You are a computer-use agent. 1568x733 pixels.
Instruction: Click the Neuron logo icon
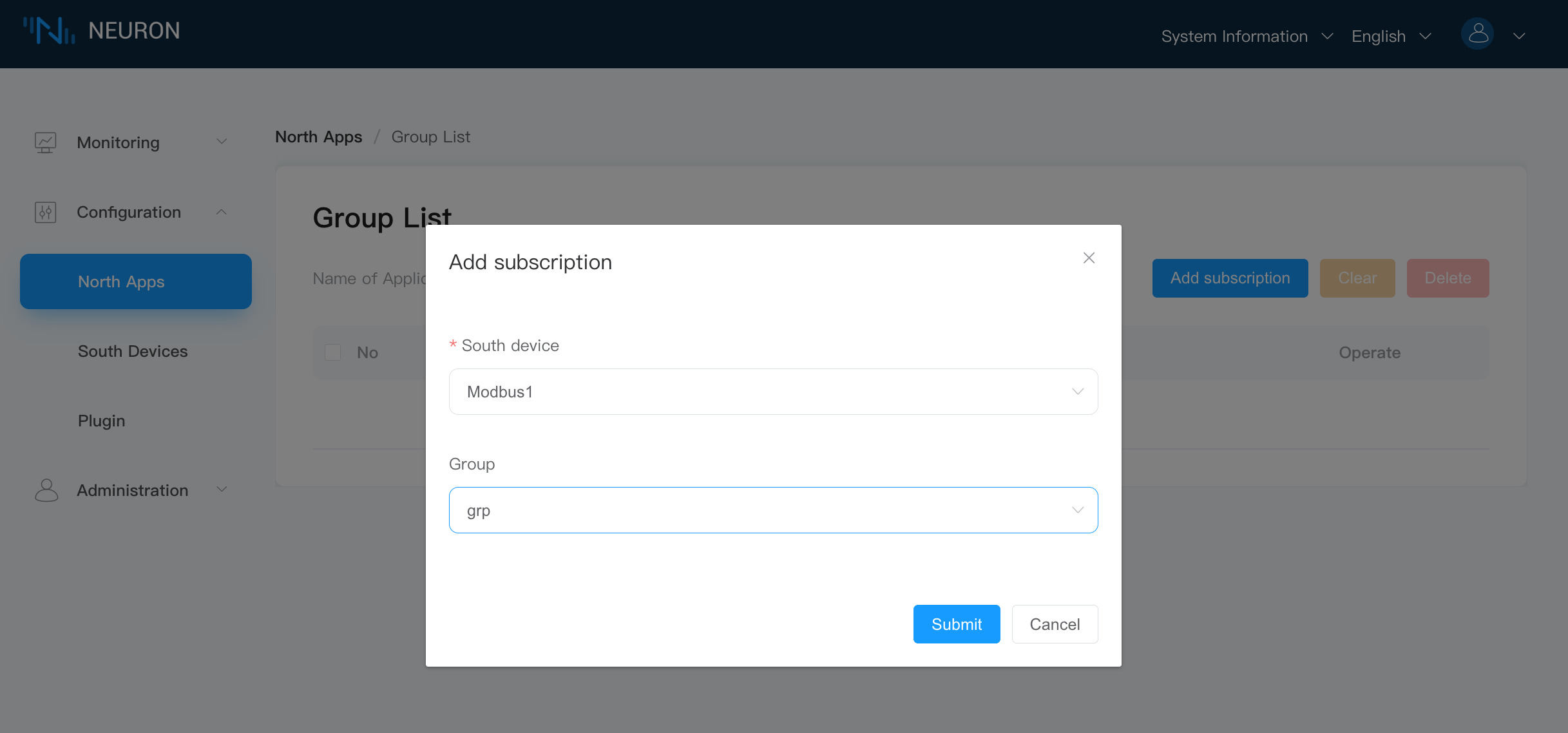[49, 30]
